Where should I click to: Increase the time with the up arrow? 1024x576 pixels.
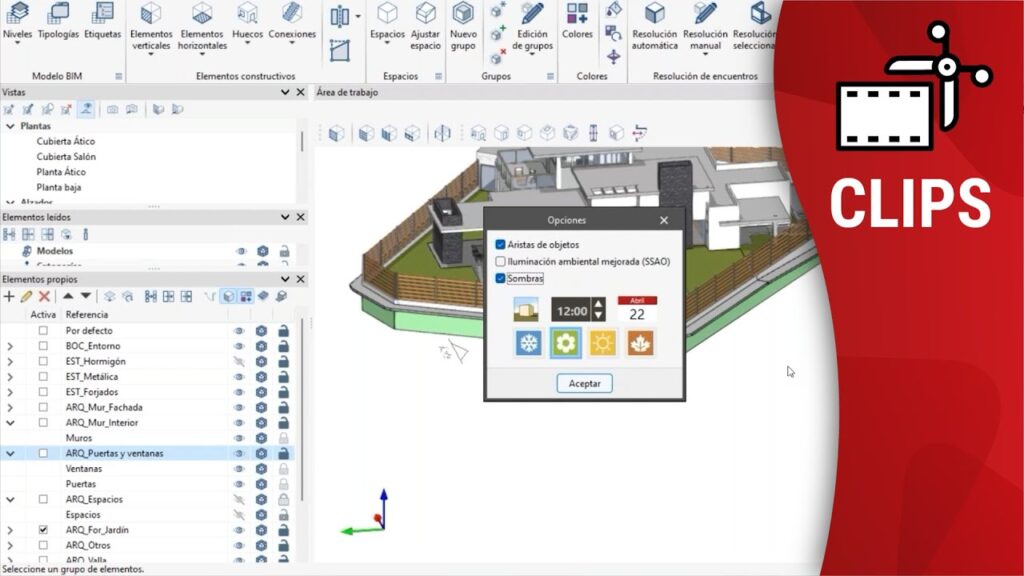pyautogui.click(x=598, y=305)
